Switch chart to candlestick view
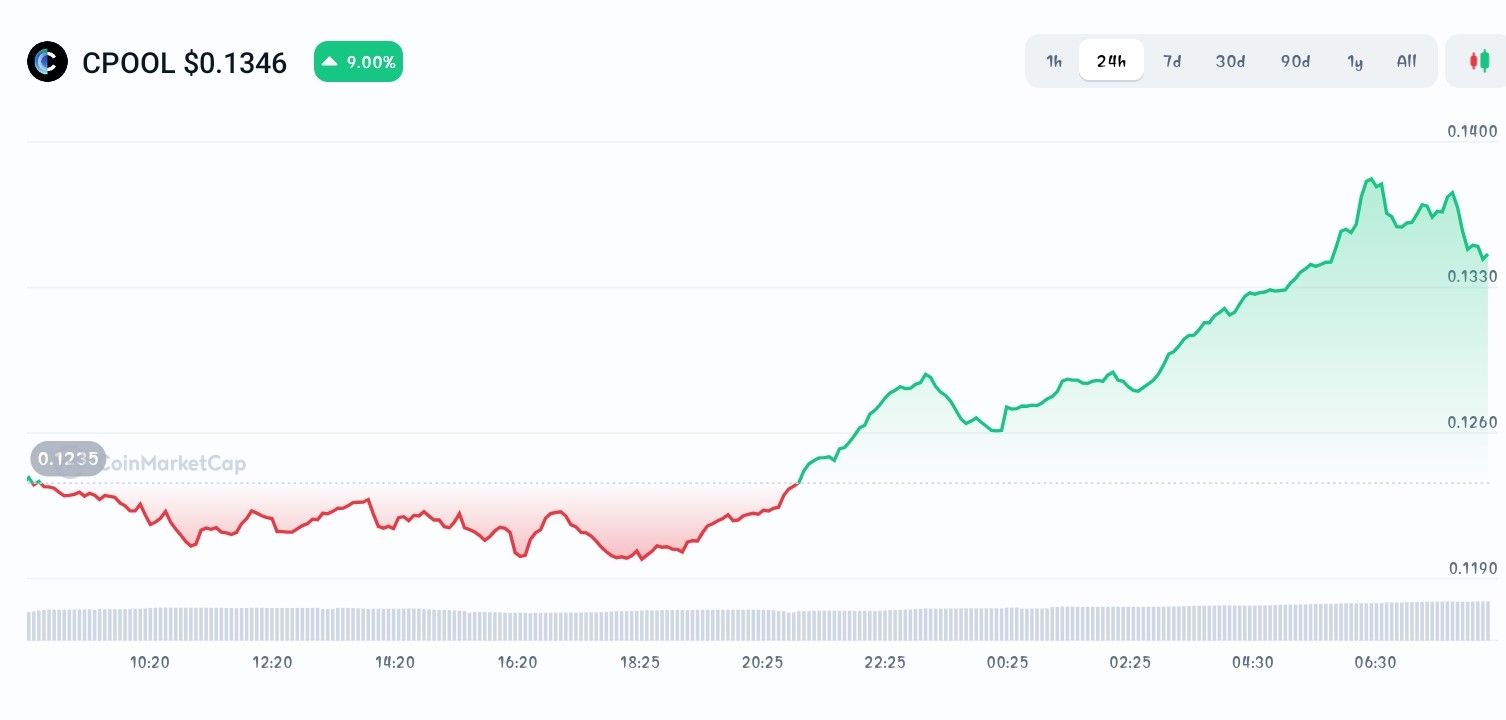 click(x=1479, y=61)
